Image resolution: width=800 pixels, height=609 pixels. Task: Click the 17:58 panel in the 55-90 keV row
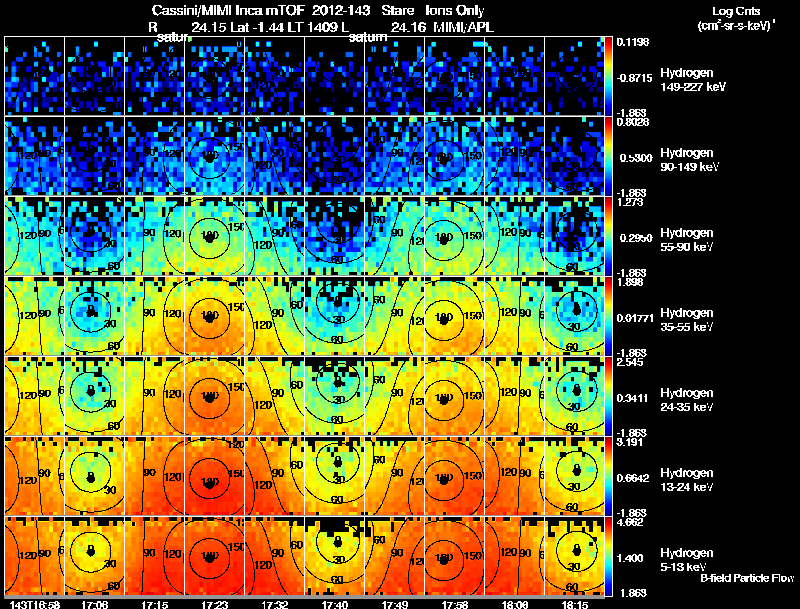point(454,236)
